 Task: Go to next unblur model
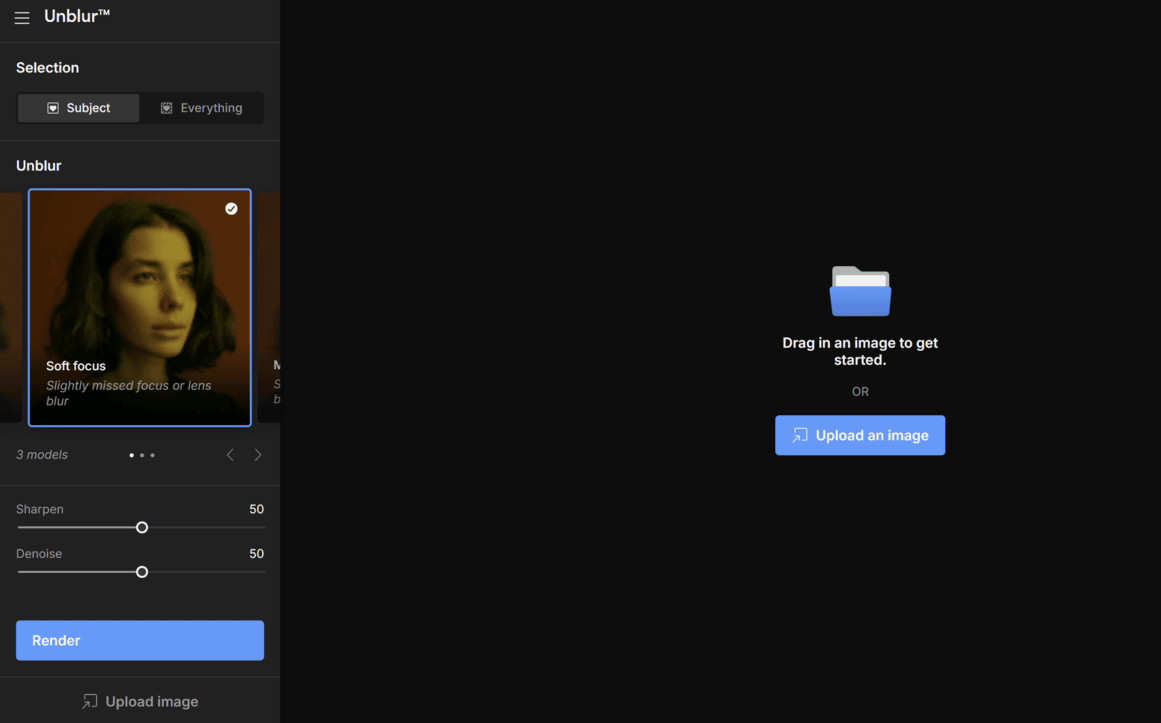pyautogui.click(x=258, y=455)
